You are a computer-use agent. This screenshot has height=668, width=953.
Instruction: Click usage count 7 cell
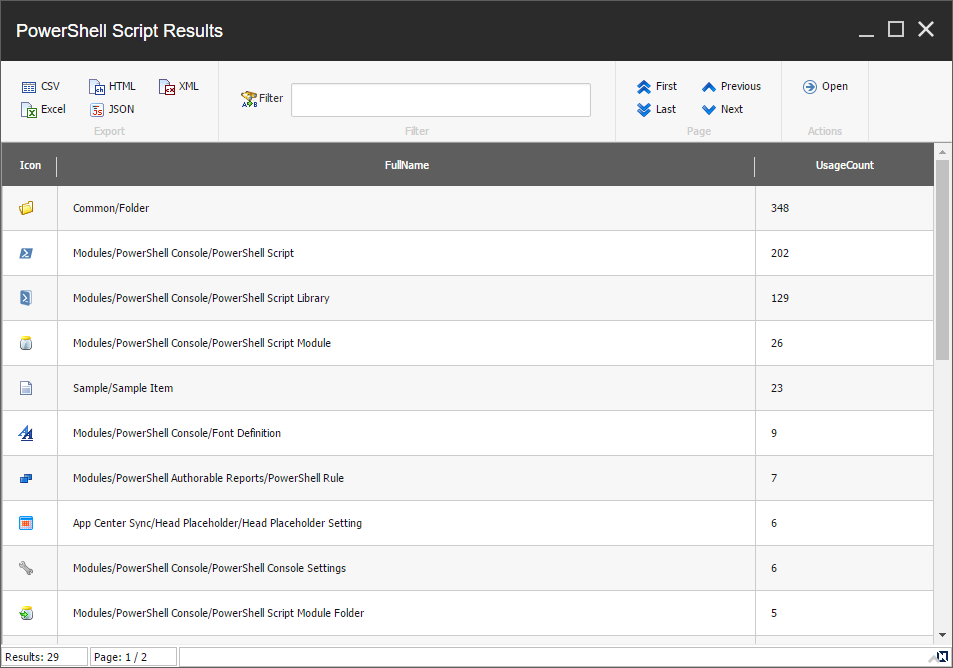click(x=844, y=478)
